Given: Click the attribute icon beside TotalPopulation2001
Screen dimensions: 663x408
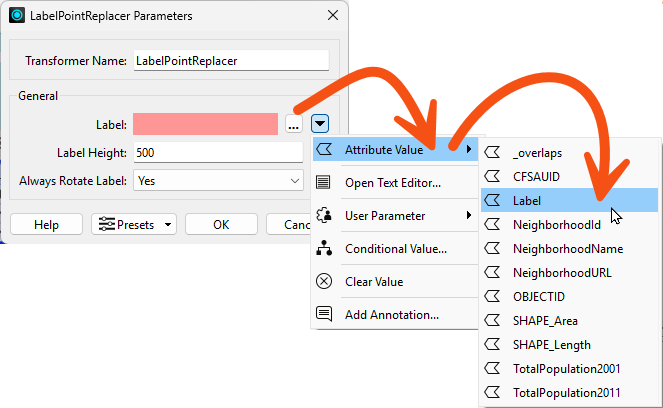Looking at the screenshot, I should [x=493, y=368].
